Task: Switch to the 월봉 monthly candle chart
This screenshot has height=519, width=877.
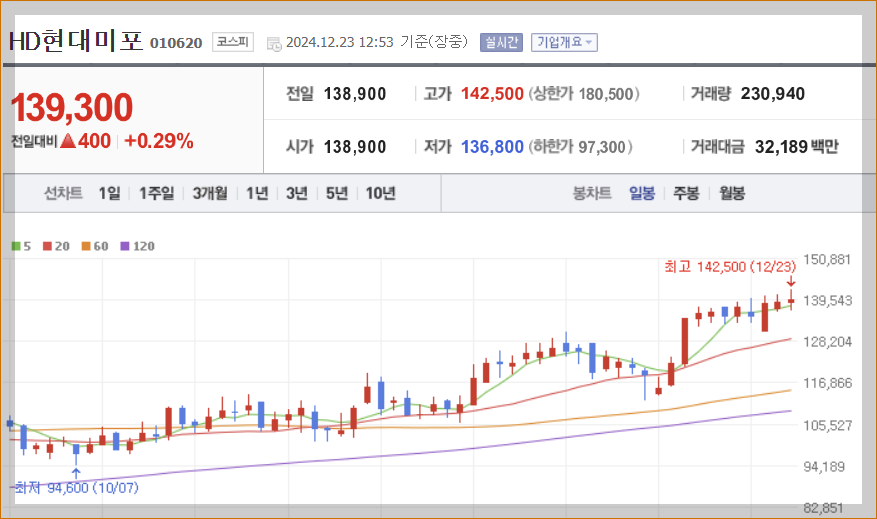Action: pyautogui.click(x=732, y=194)
